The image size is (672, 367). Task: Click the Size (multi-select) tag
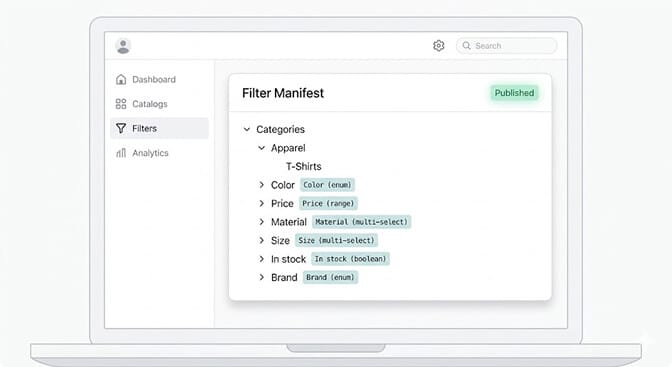click(336, 240)
